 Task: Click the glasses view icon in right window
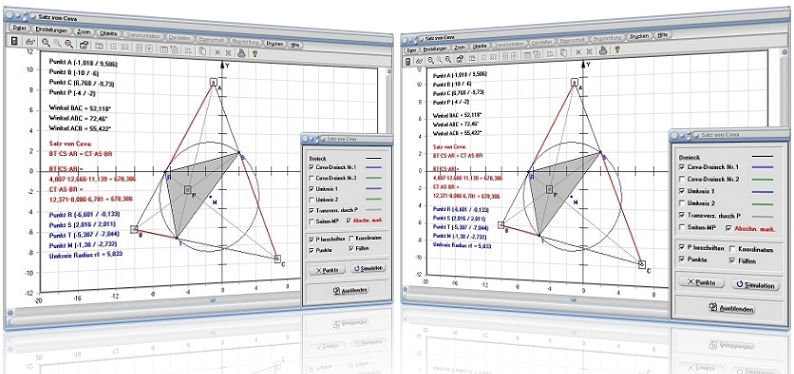tap(419, 60)
